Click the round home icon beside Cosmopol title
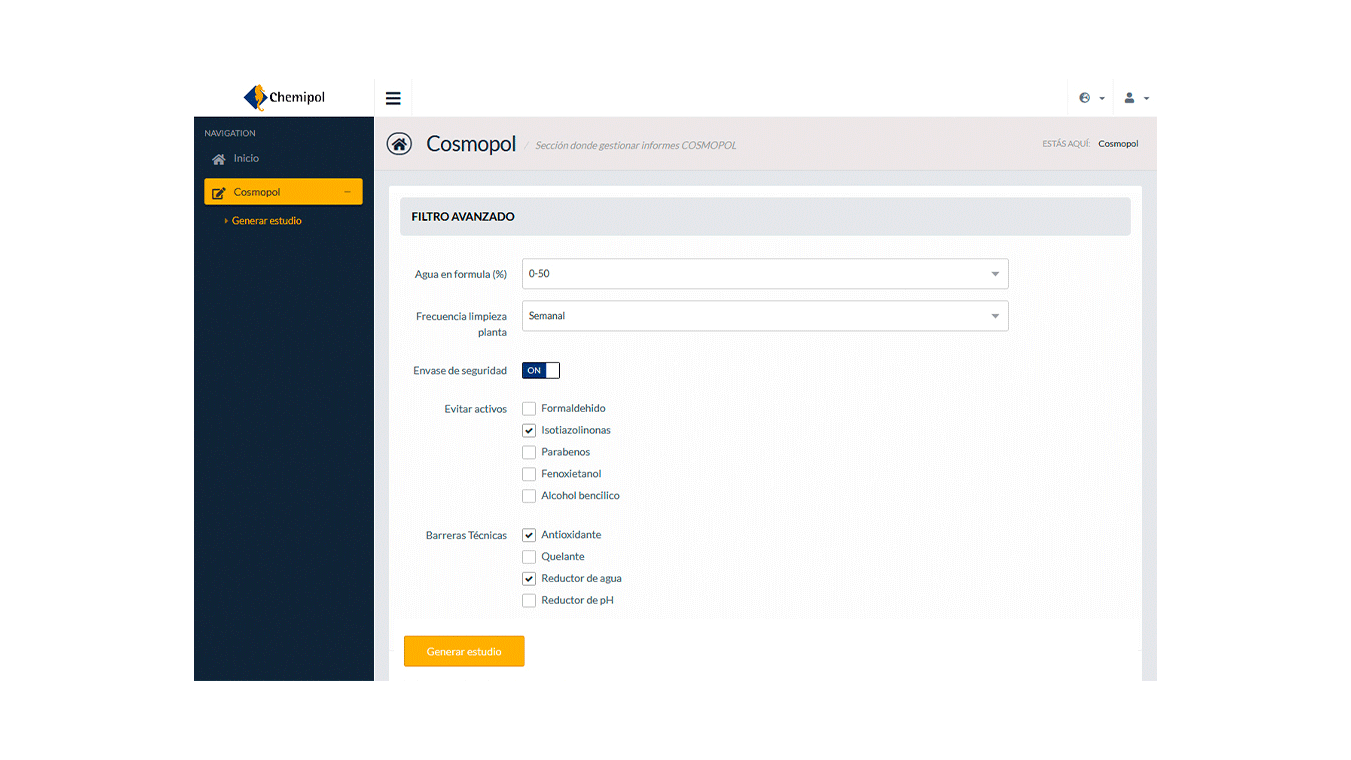 pos(399,144)
